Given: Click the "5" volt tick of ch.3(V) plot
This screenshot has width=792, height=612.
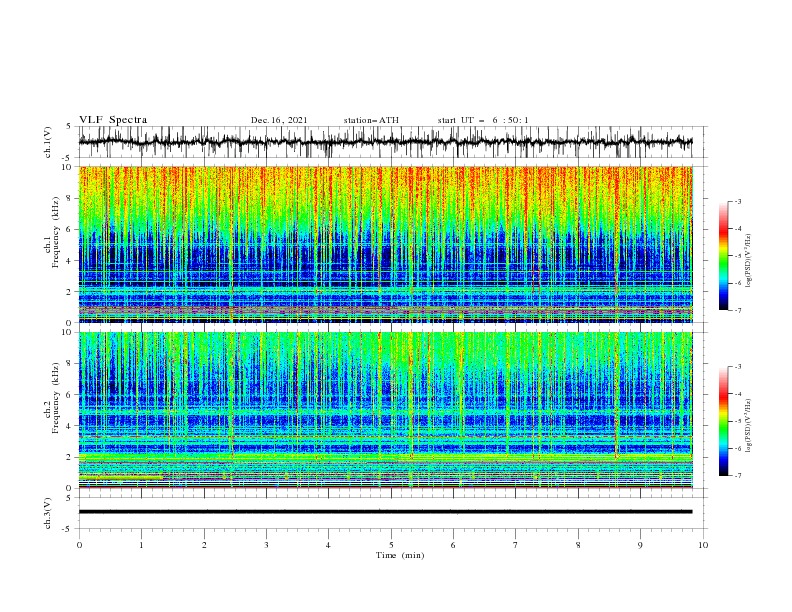Looking at the screenshot, I should (x=69, y=498).
